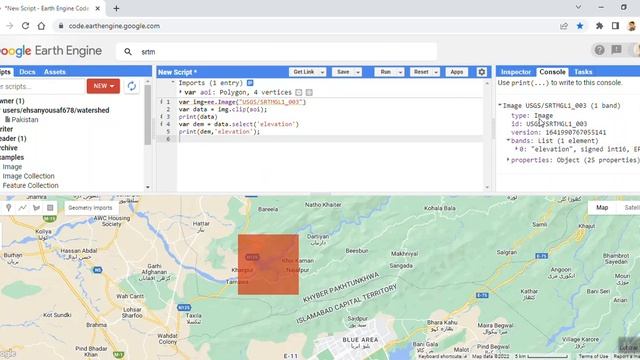The width and height of the screenshot is (640, 360).
Task: Expand band 0 elevation entry
Action: click(x=516, y=149)
